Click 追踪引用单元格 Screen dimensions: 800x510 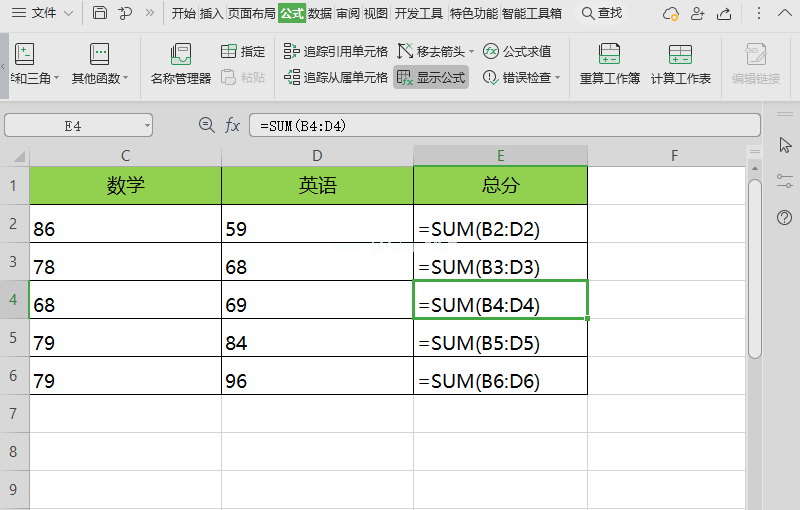[x=336, y=51]
